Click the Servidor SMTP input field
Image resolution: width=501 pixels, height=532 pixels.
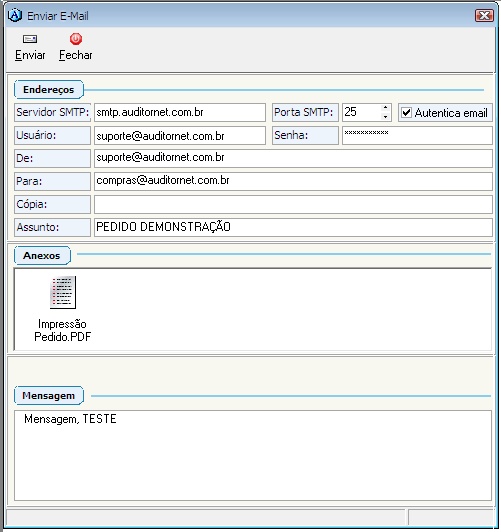[x=180, y=113]
